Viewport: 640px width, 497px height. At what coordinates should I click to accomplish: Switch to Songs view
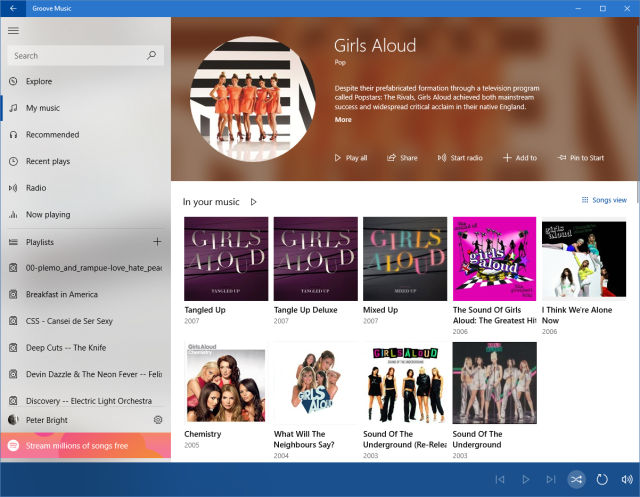604,200
